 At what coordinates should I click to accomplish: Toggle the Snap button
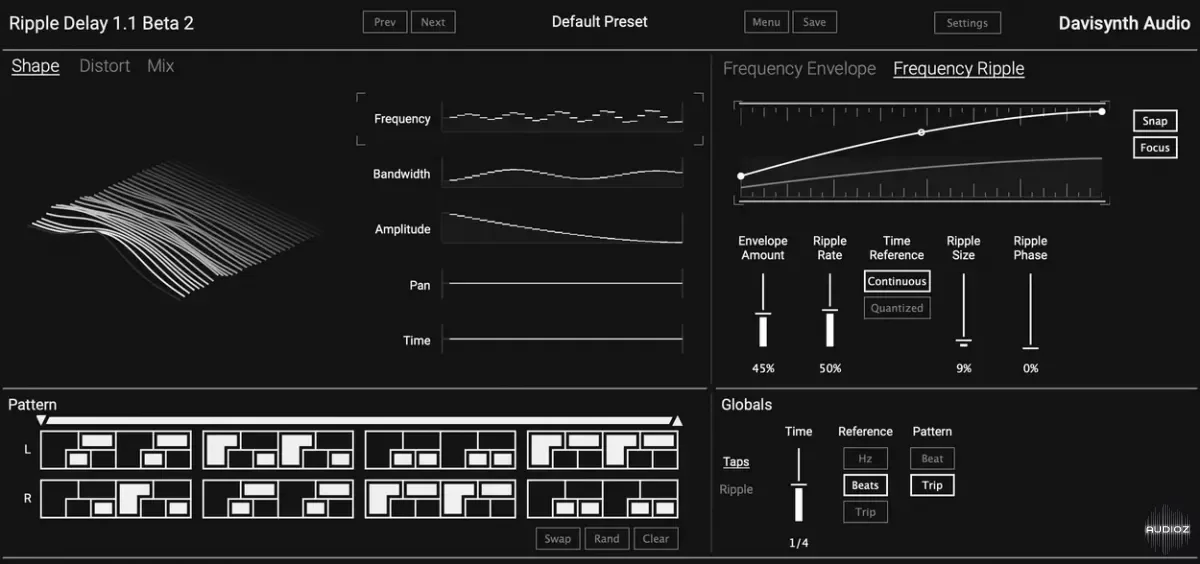click(1155, 121)
